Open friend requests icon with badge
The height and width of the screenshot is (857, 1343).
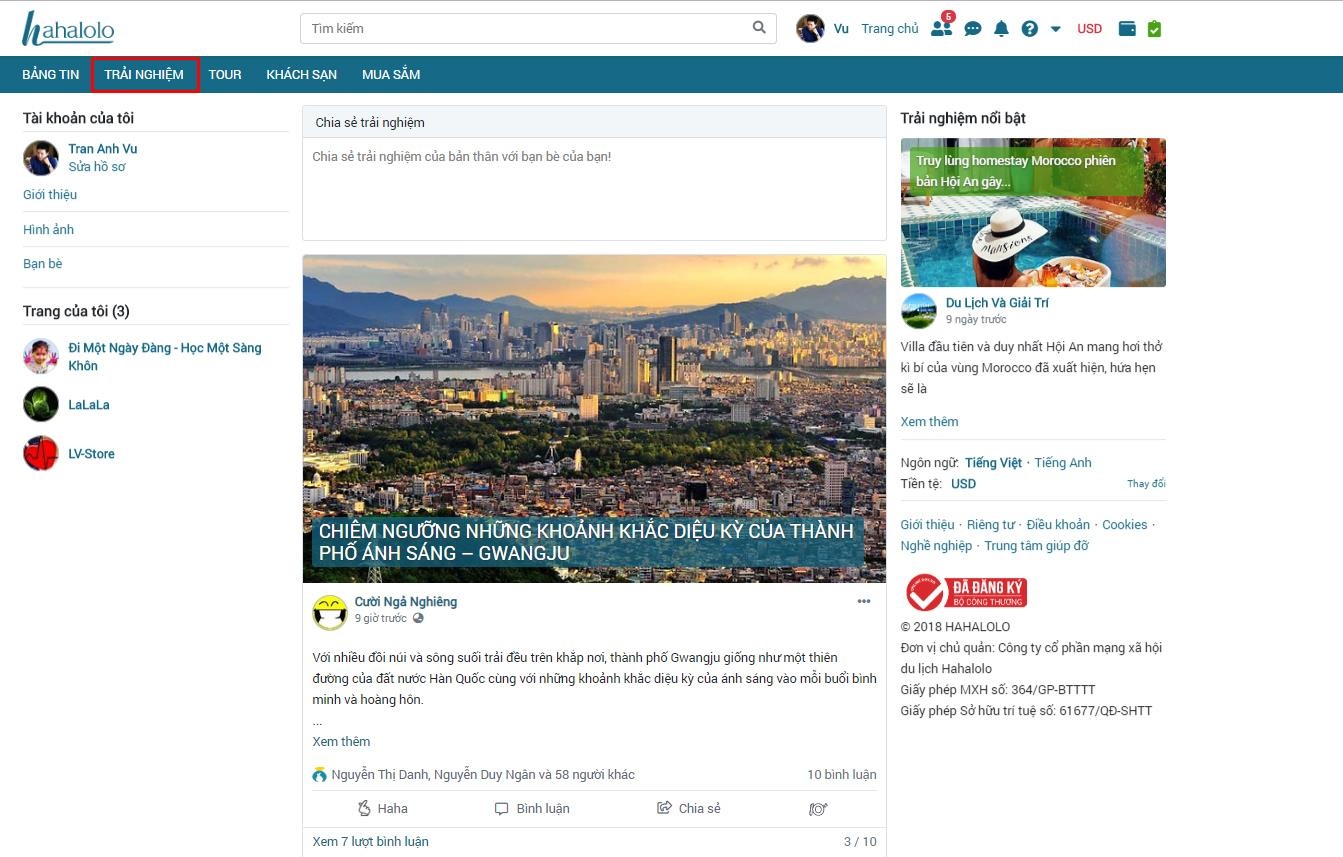click(x=941, y=28)
